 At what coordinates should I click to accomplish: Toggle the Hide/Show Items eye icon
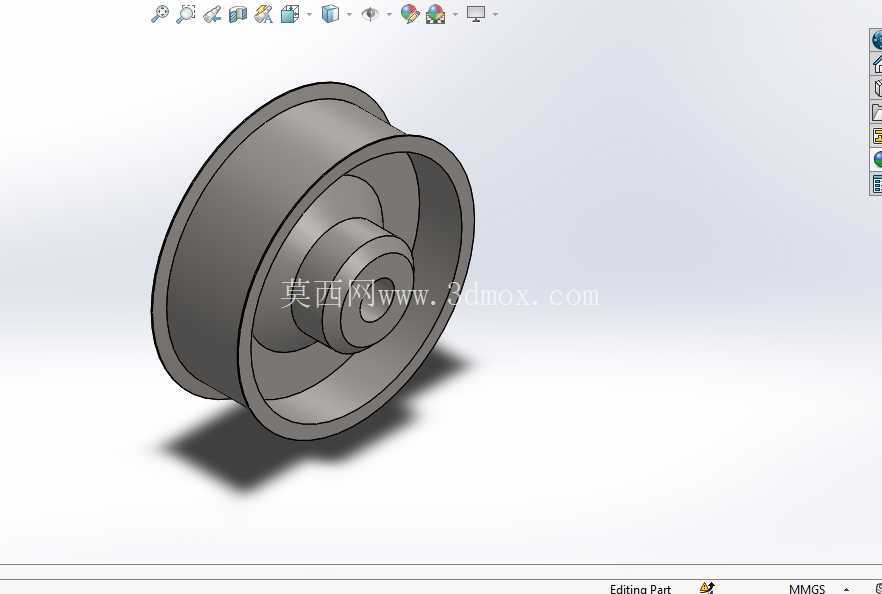[x=370, y=14]
